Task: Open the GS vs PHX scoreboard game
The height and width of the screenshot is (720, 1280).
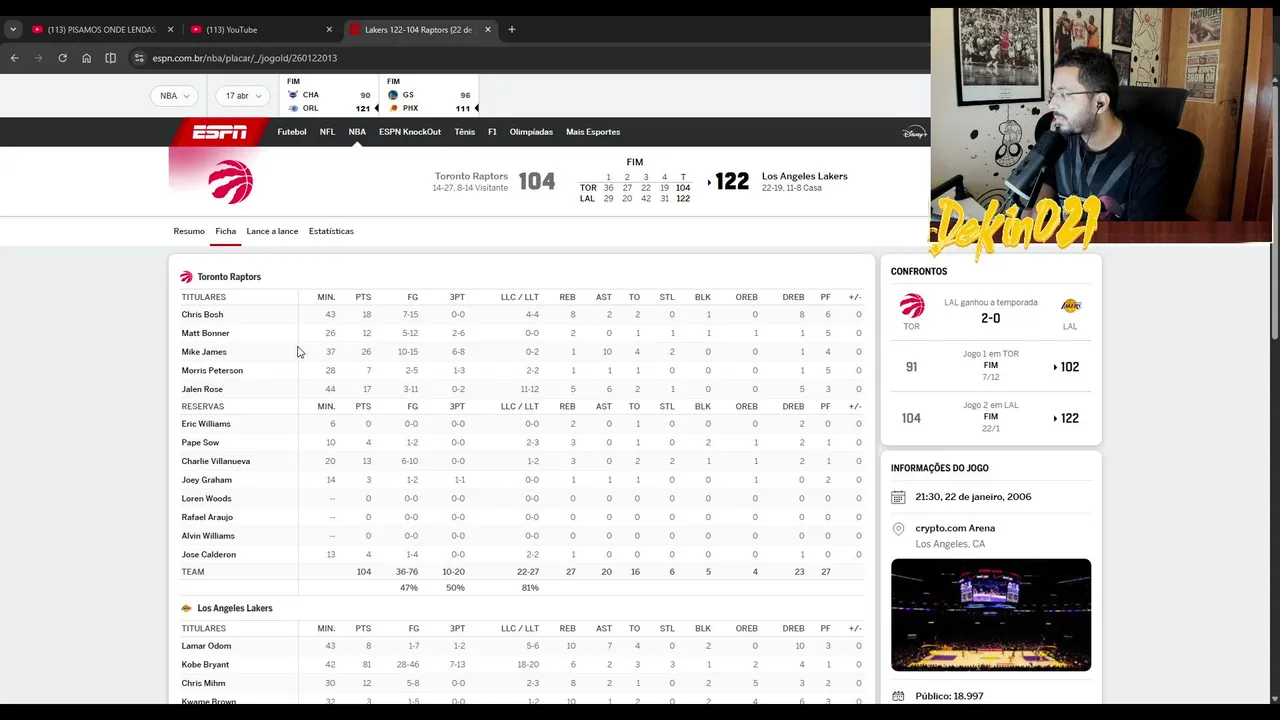Action: (x=430, y=96)
